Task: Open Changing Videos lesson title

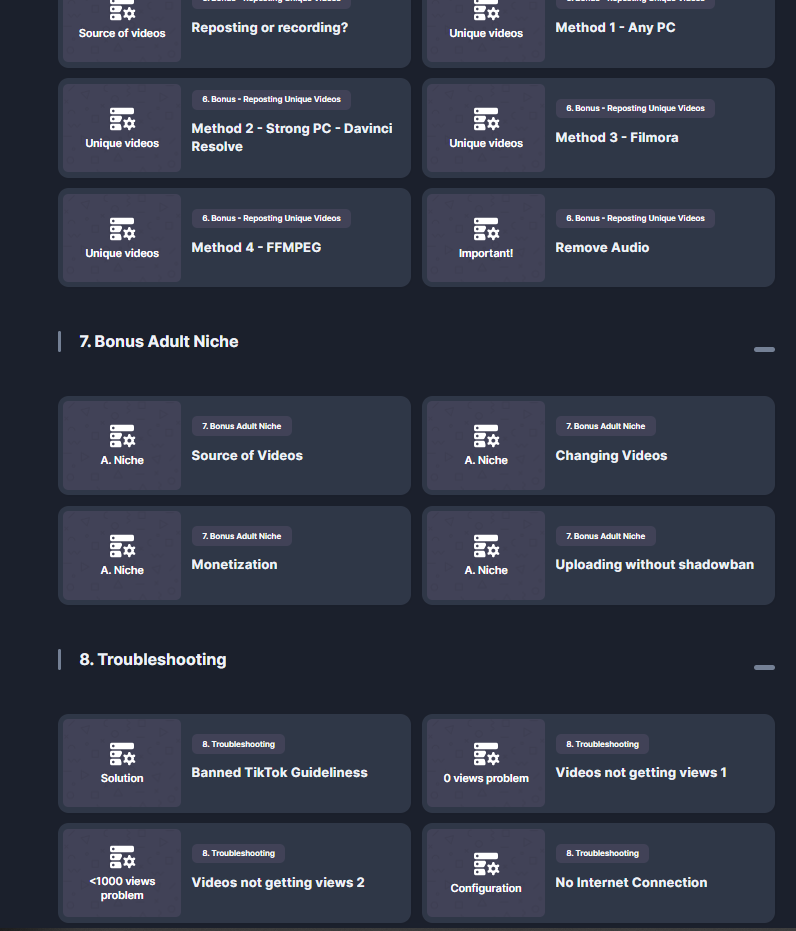Action: (x=611, y=455)
